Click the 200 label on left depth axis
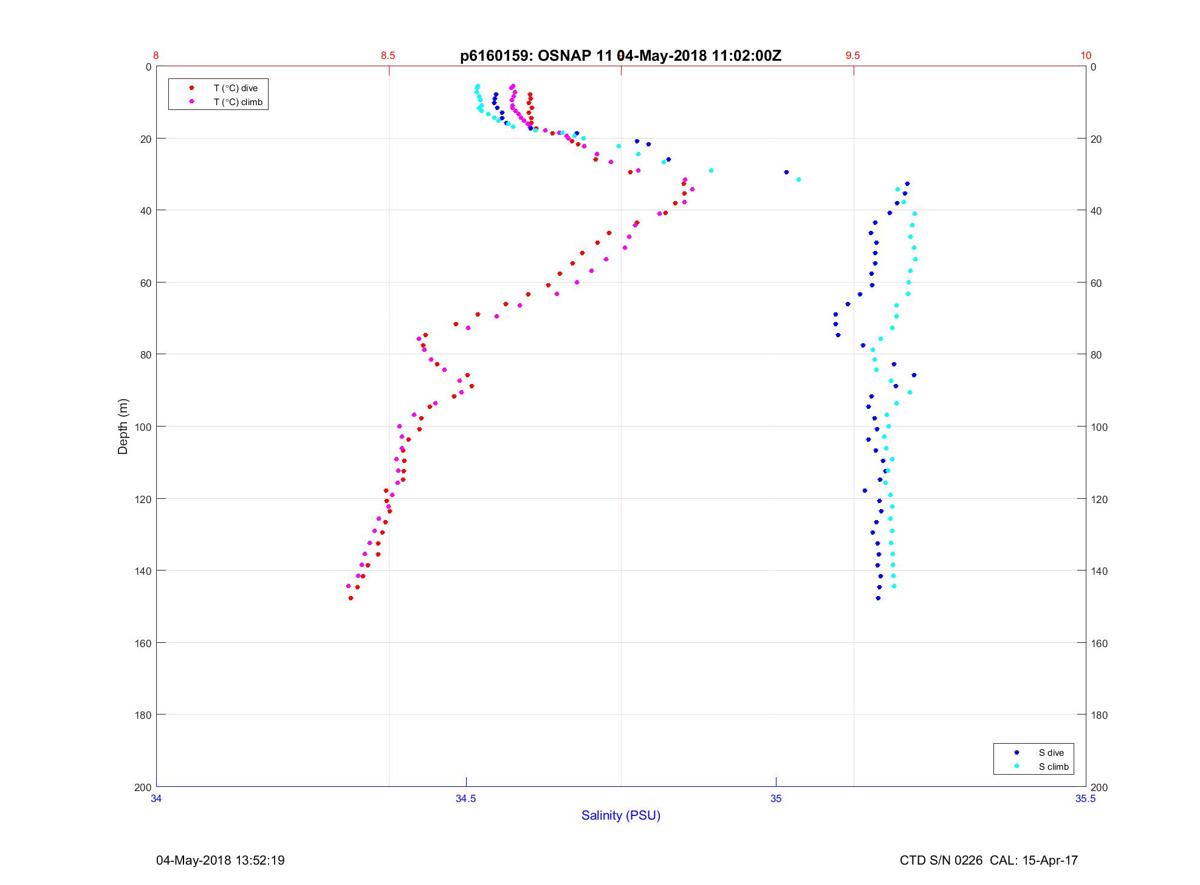This screenshot has height=885, width=1200. coord(141,787)
